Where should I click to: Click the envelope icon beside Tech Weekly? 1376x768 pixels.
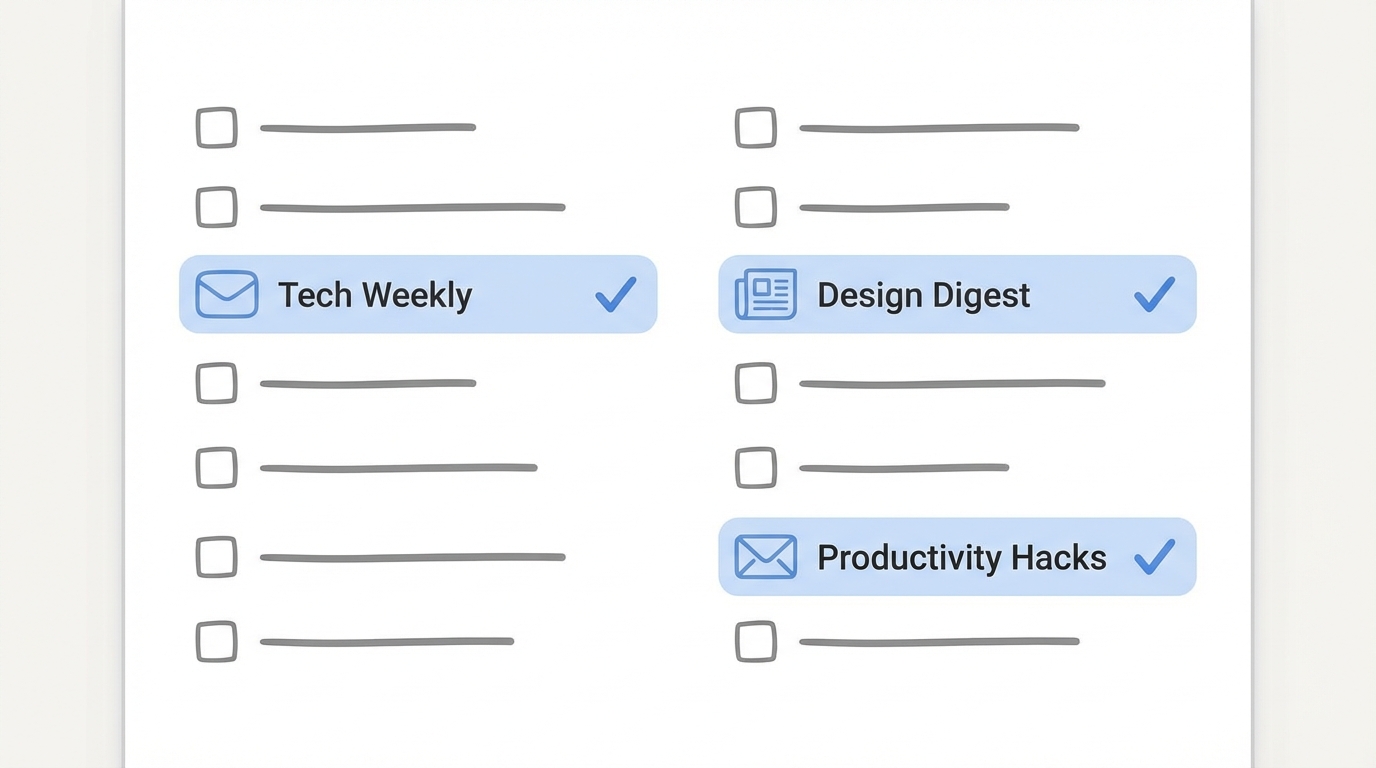(x=227, y=294)
